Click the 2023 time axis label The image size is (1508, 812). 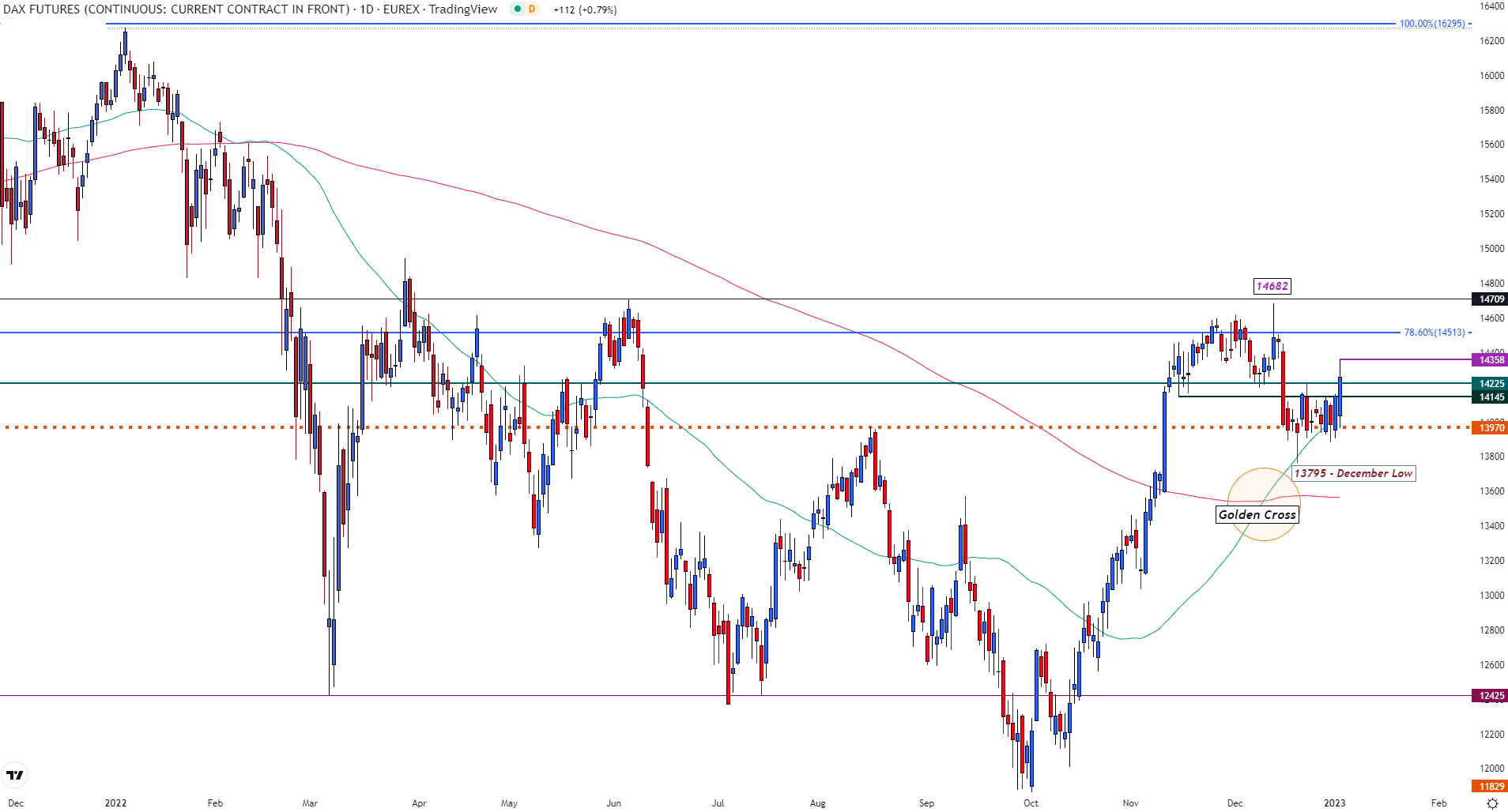[x=1334, y=803]
